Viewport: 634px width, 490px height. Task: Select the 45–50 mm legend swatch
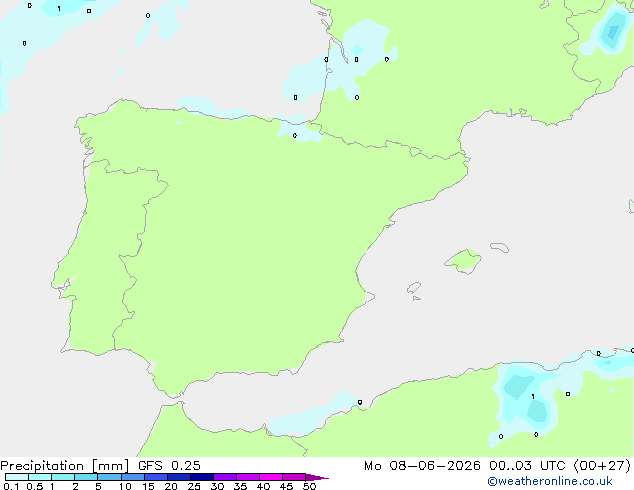294,477
